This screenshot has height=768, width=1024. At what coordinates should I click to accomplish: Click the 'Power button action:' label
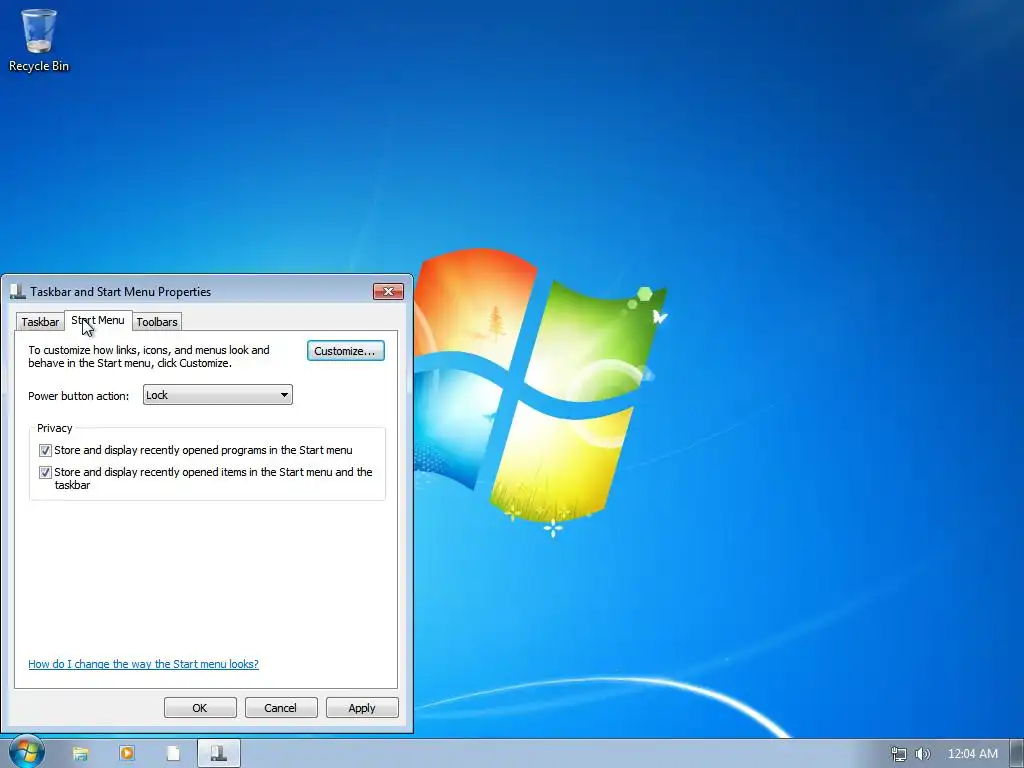pyautogui.click(x=78, y=396)
